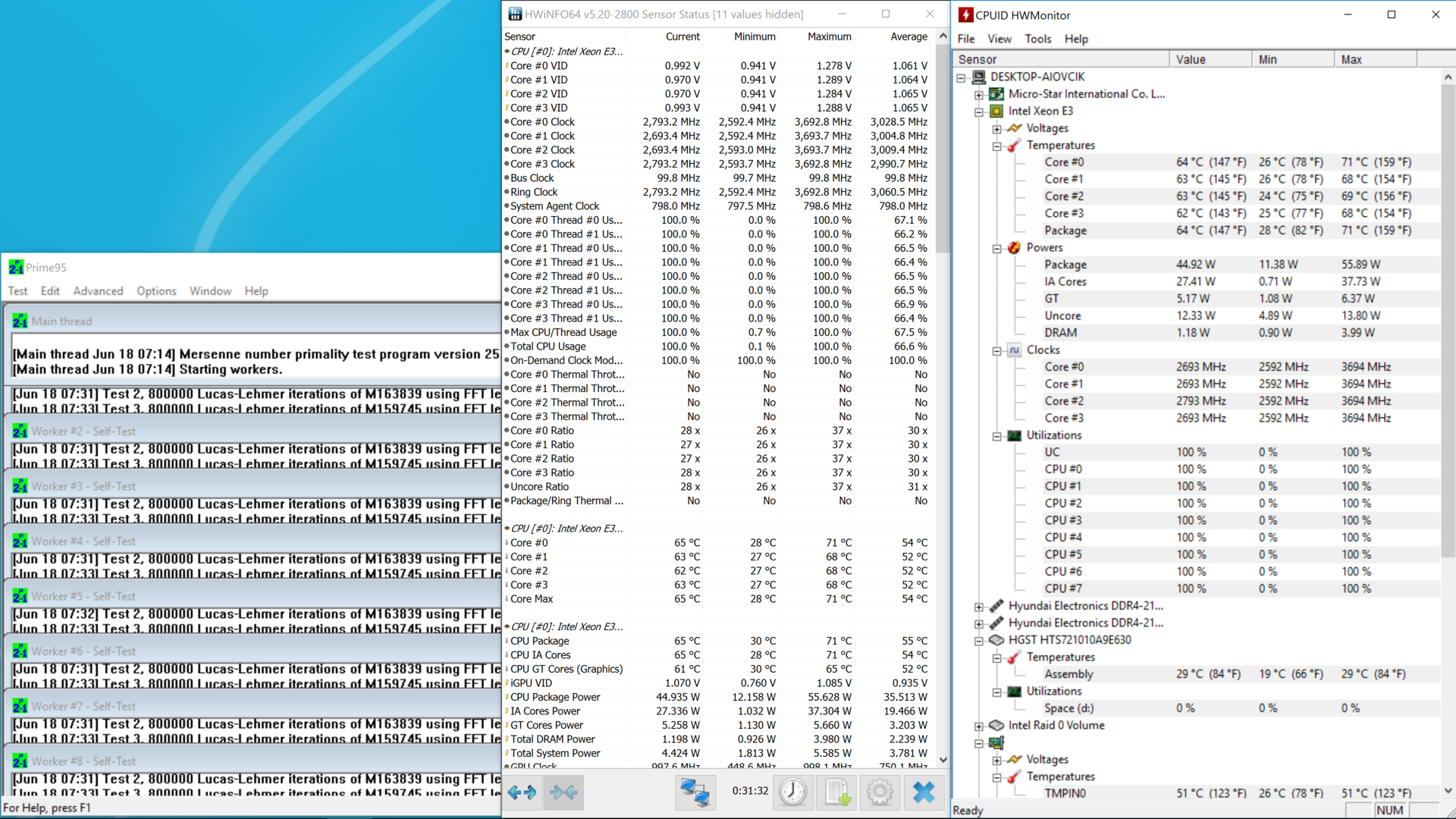The image size is (1456, 819).
Task: Click the Intel Raid 0 Volume drive icon
Action: pos(996,725)
